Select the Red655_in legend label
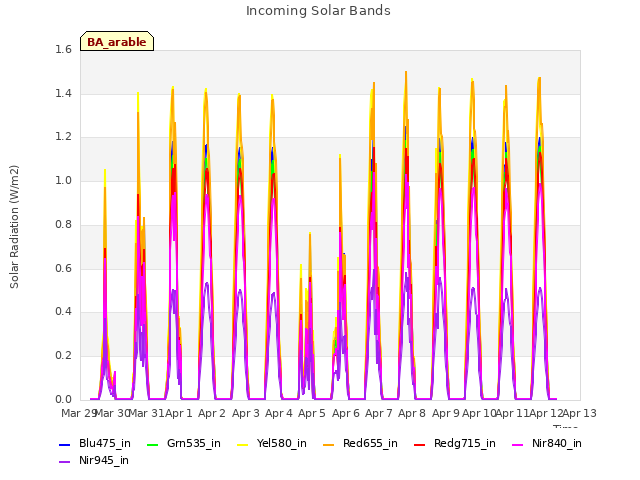Image resolution: width=640 pixels, height=480 pixels. tap(370, 444)
